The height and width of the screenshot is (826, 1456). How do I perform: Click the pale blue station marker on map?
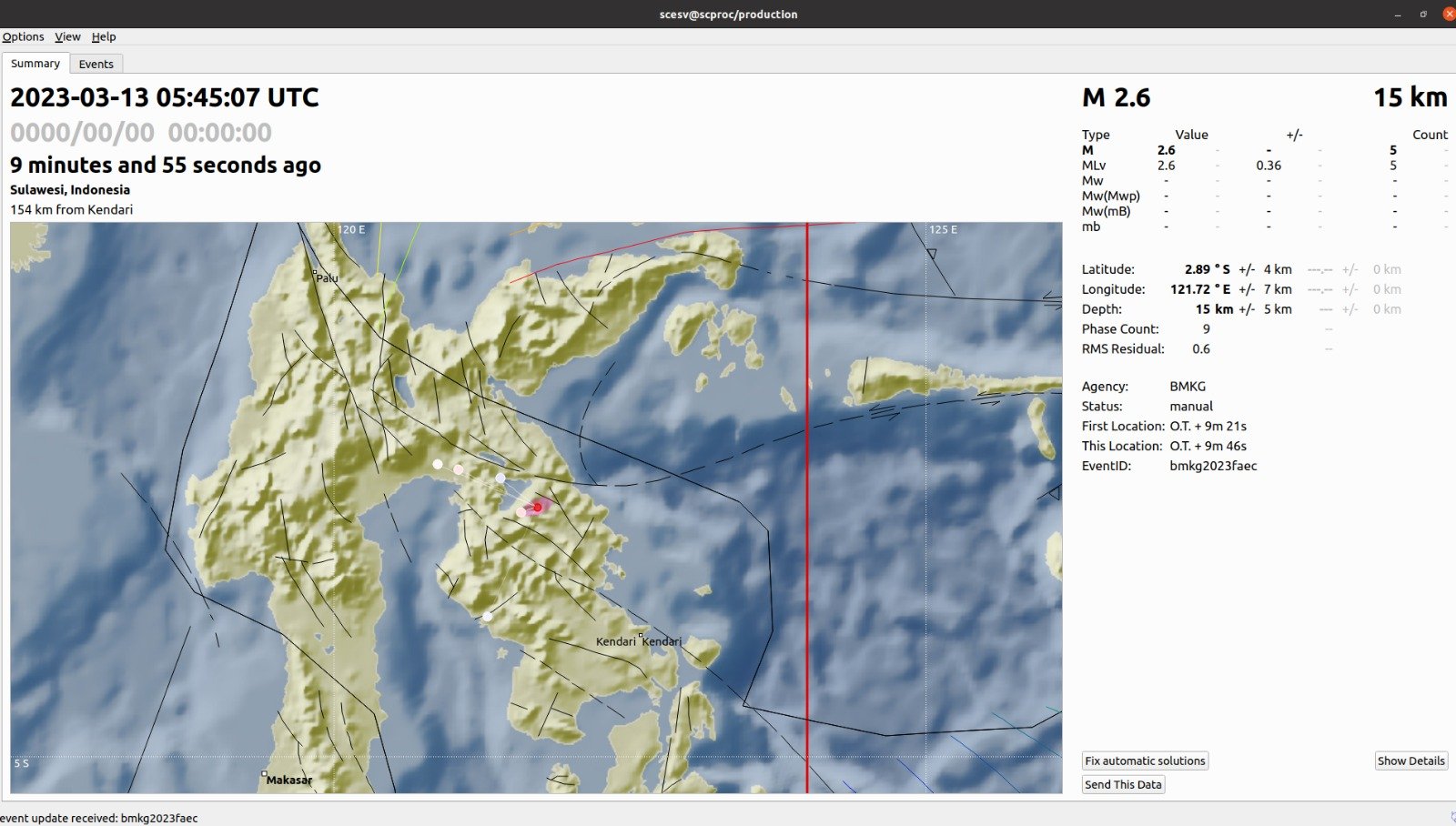pyautogui.click(x=500, y=478)
